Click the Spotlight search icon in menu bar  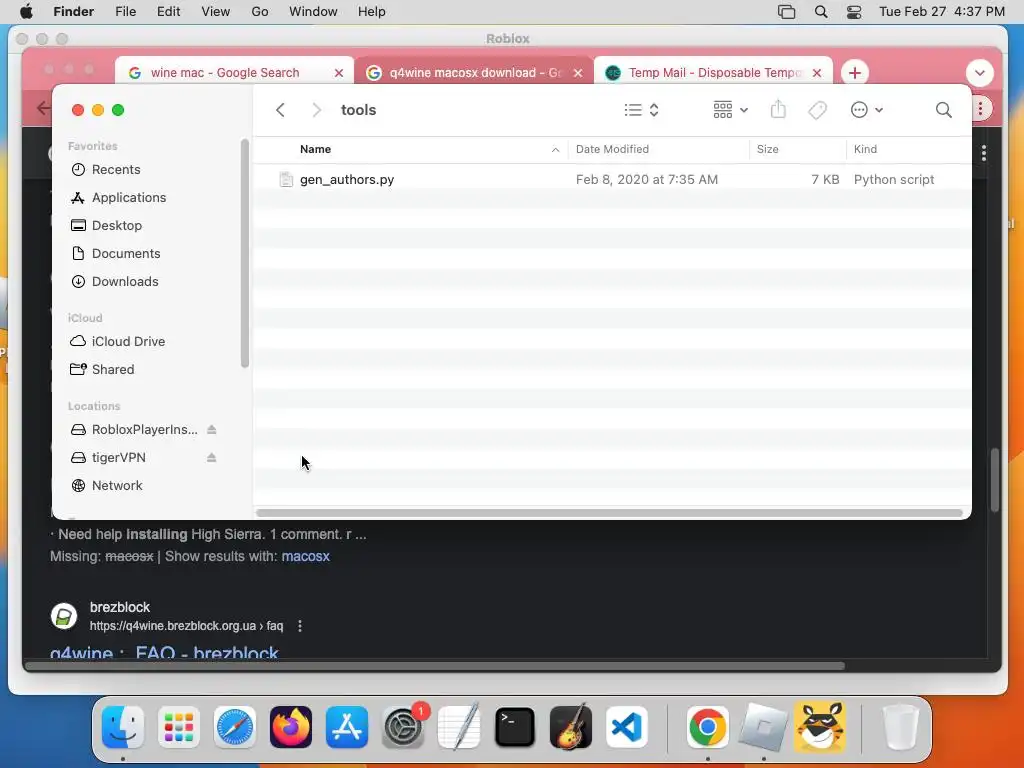coord(821,12)
